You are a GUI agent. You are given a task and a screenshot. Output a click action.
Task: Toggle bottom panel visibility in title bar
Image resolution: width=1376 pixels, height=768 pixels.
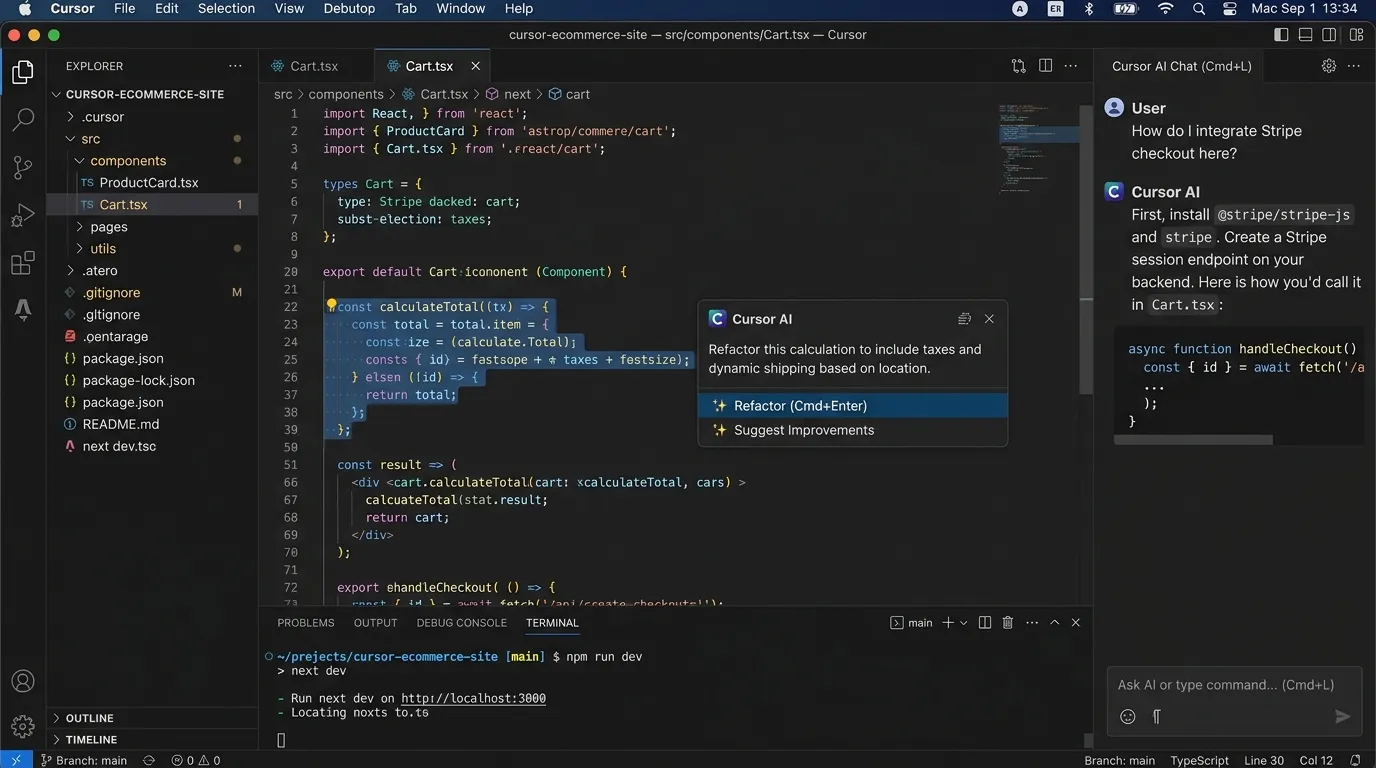(1305, 35)
